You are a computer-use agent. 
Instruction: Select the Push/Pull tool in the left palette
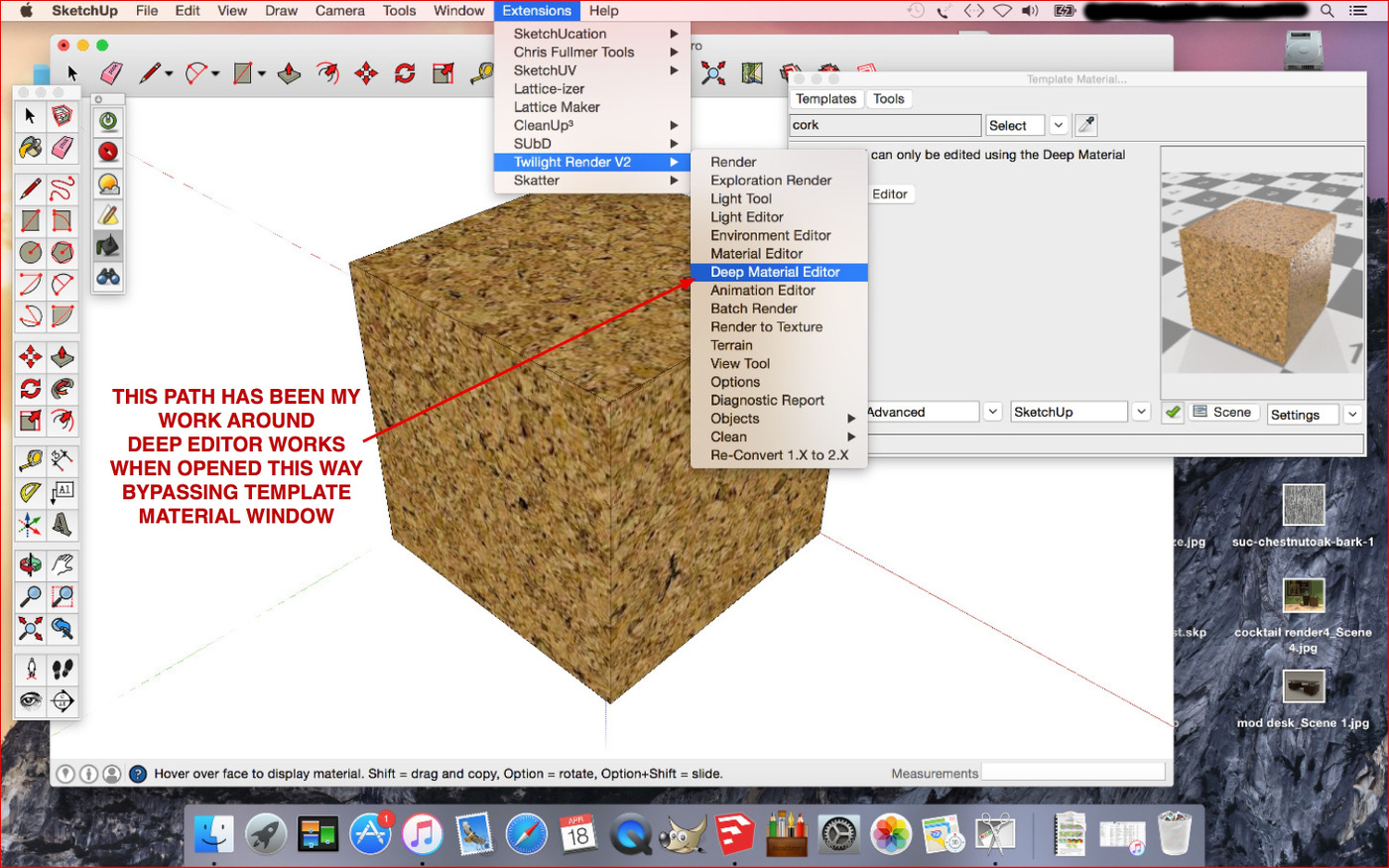pyautogui.click(x=63, y=356)
